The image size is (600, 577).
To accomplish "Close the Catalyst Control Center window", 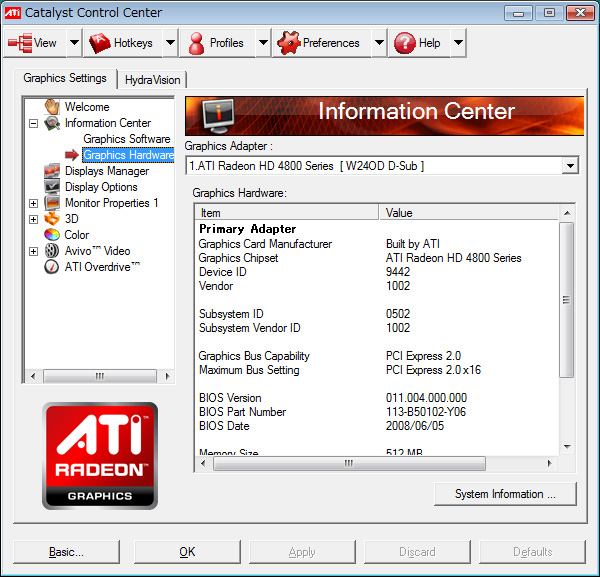I will click(x=580, y=13).
